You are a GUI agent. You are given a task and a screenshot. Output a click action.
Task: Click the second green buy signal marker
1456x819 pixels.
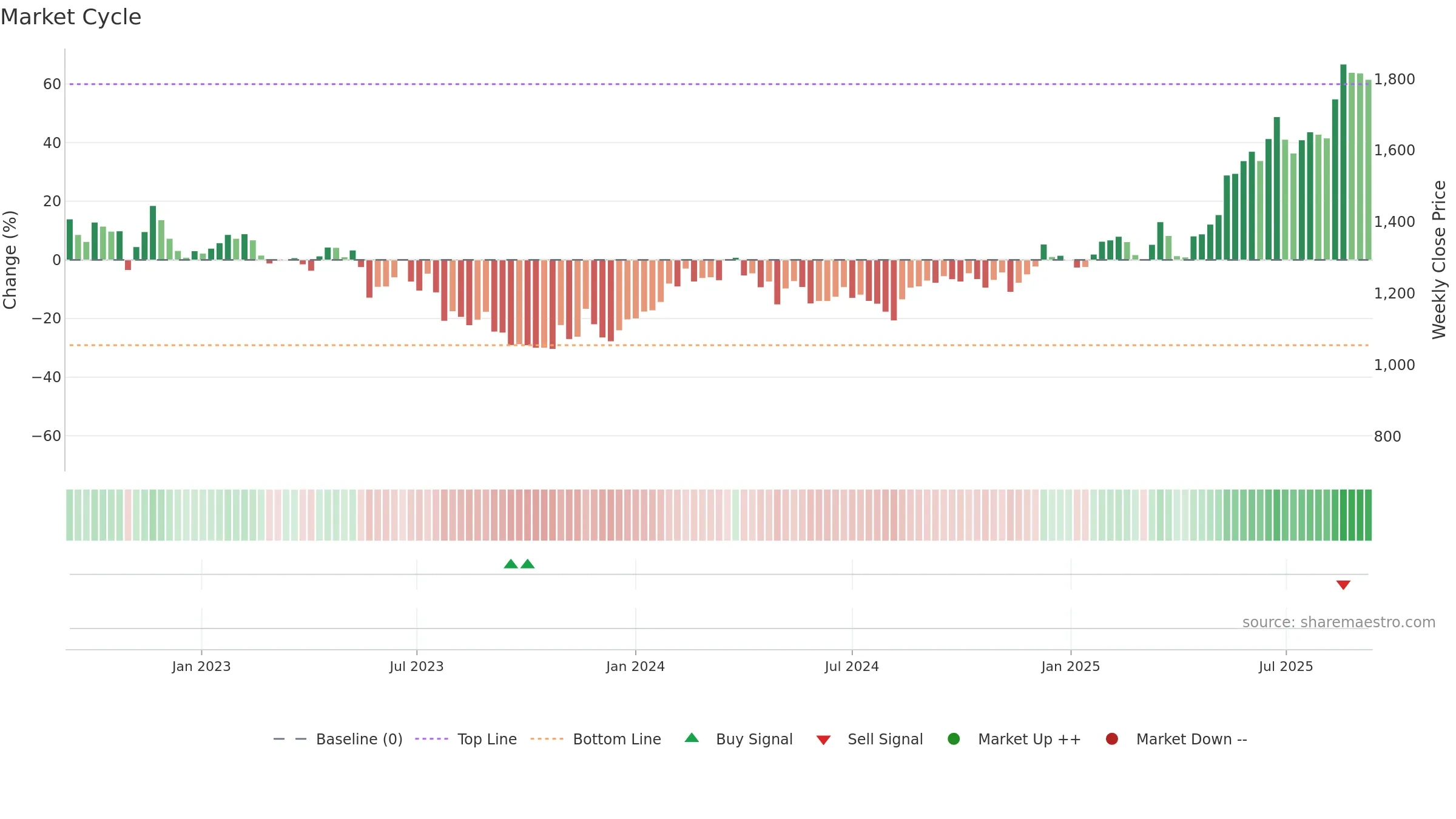pos(528,564)
